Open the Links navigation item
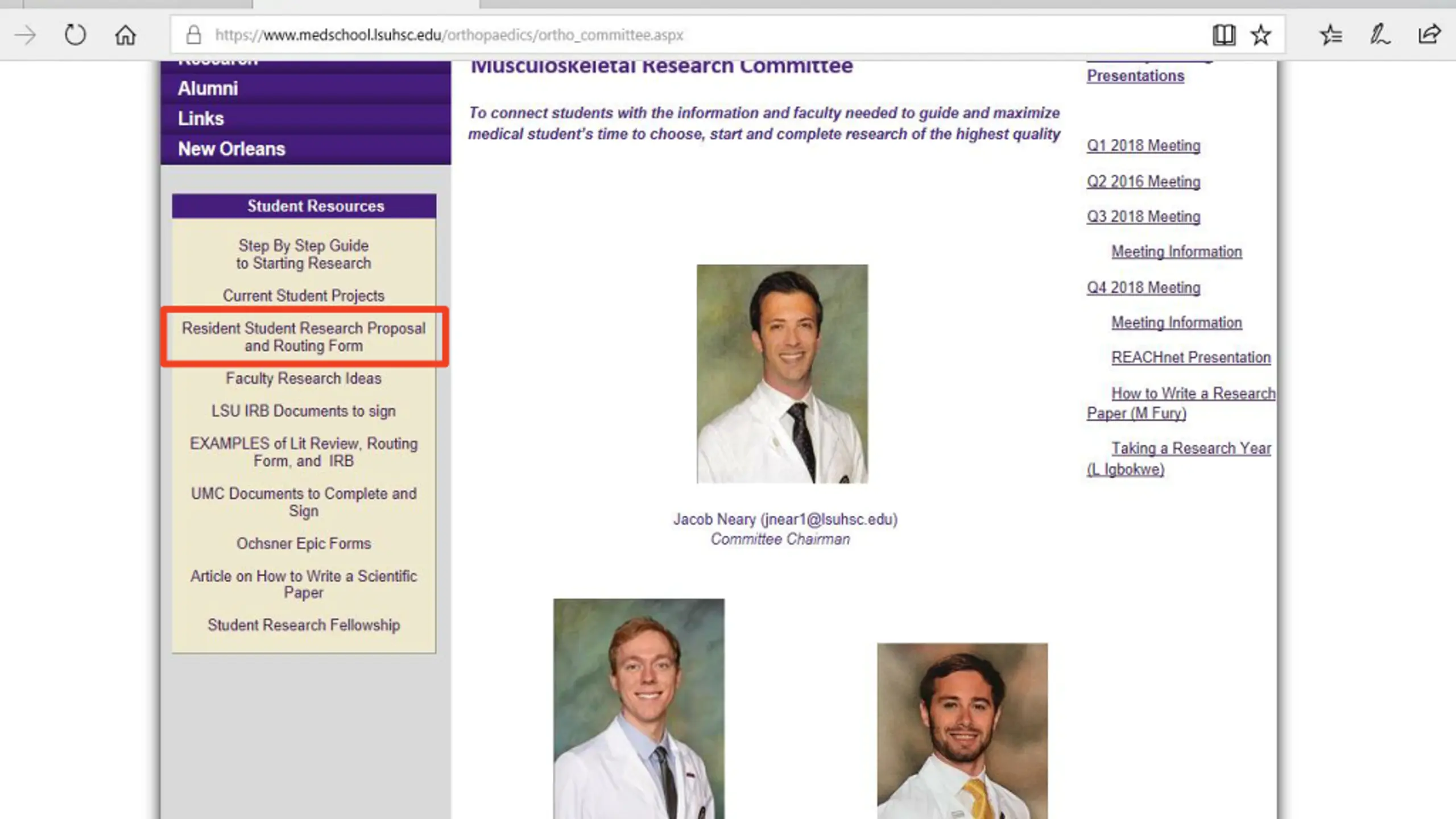The image size is (1456, 819). (x=306, y=119)
